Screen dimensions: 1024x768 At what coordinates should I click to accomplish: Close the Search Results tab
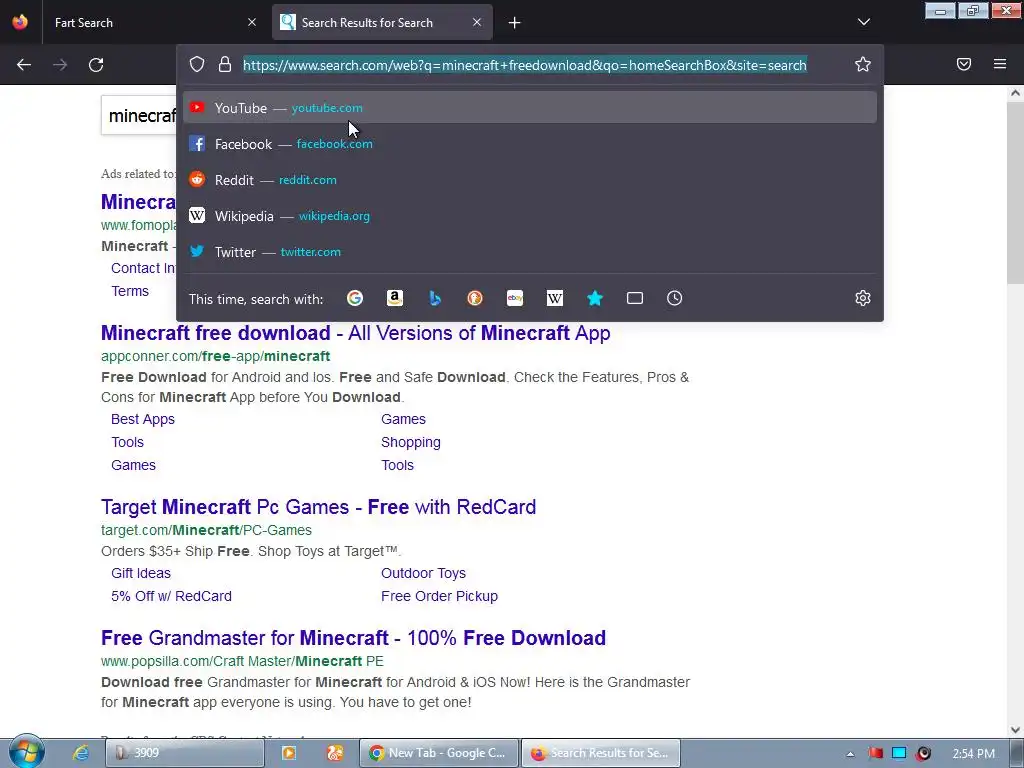[477, 22]
